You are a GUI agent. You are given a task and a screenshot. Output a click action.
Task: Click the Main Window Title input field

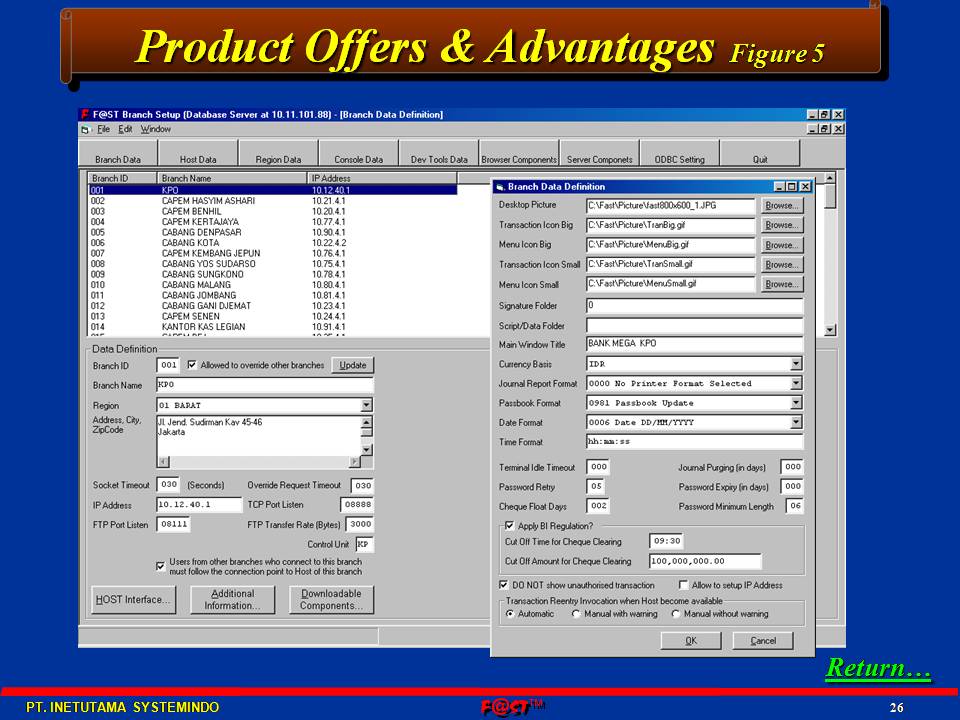pyautogui.click(x=694, y=344)
